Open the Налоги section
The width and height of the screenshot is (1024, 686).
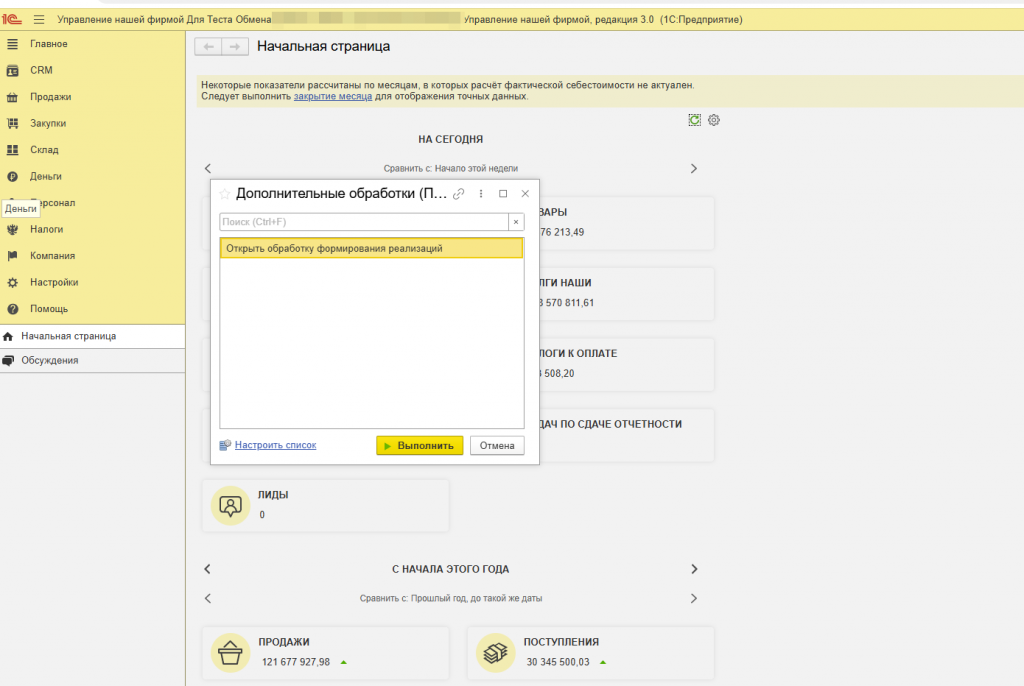pos(46,229)
